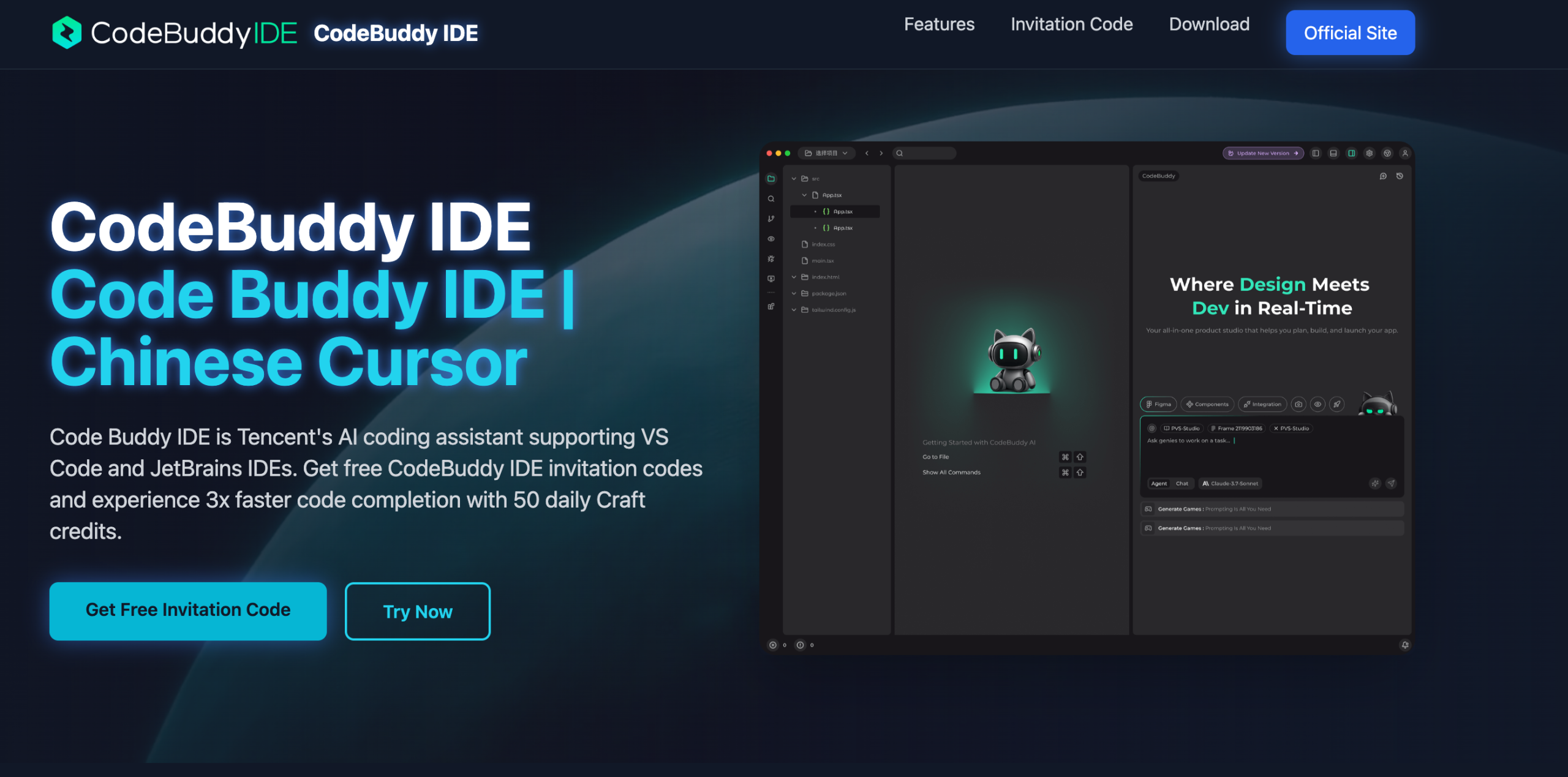Click the IDE top search field
The height and width of the screenshot is (777, 1568).
point(924,153)
